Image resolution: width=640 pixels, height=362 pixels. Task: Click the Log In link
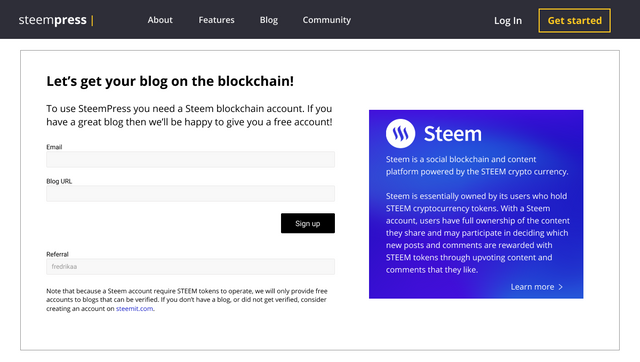click(x=508, y=20)
